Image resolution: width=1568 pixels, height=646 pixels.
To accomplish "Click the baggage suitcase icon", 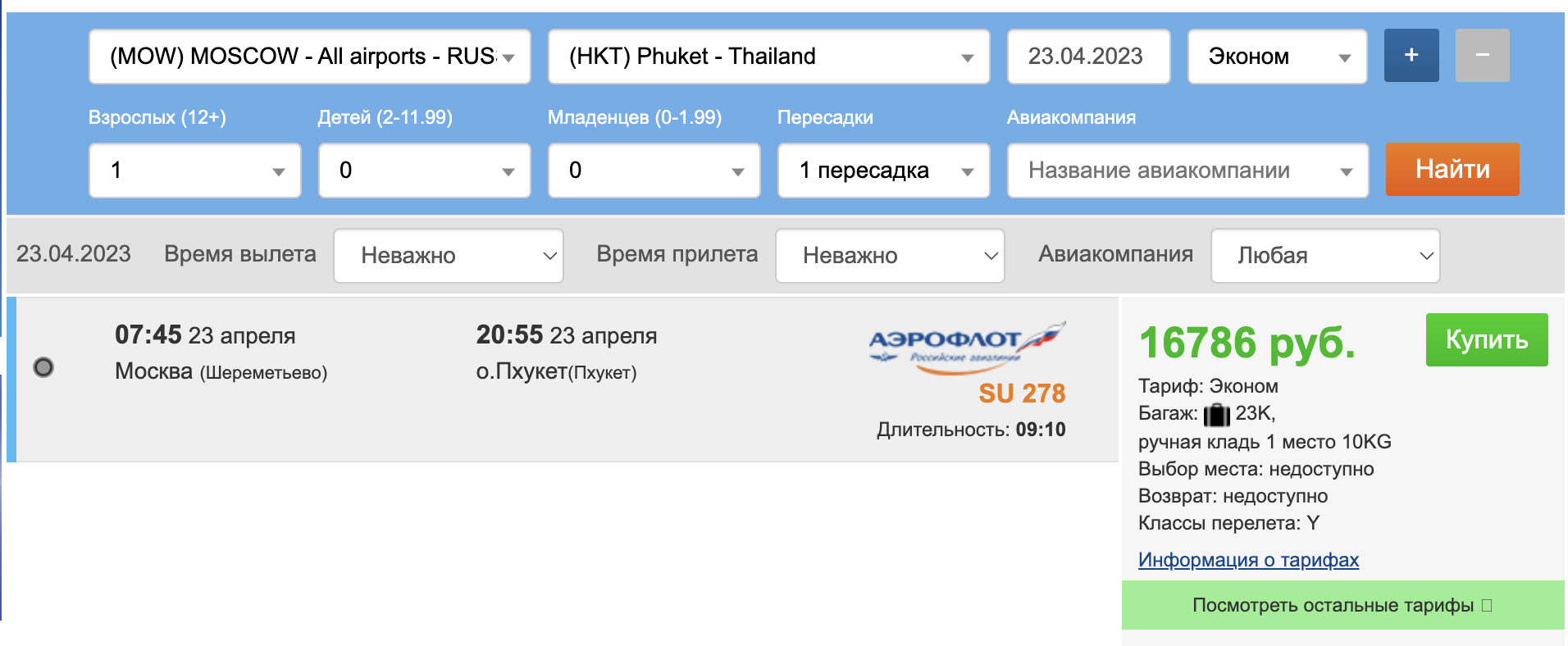I will coord(1216,415).
